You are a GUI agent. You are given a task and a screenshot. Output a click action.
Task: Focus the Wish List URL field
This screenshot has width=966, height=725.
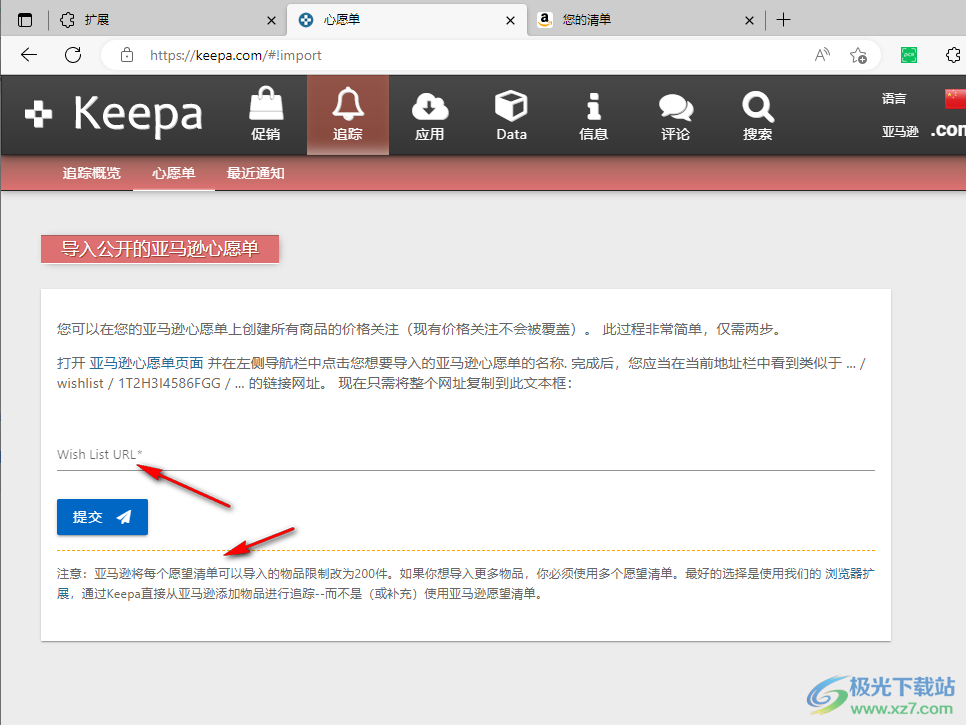[x=466, y=455]
